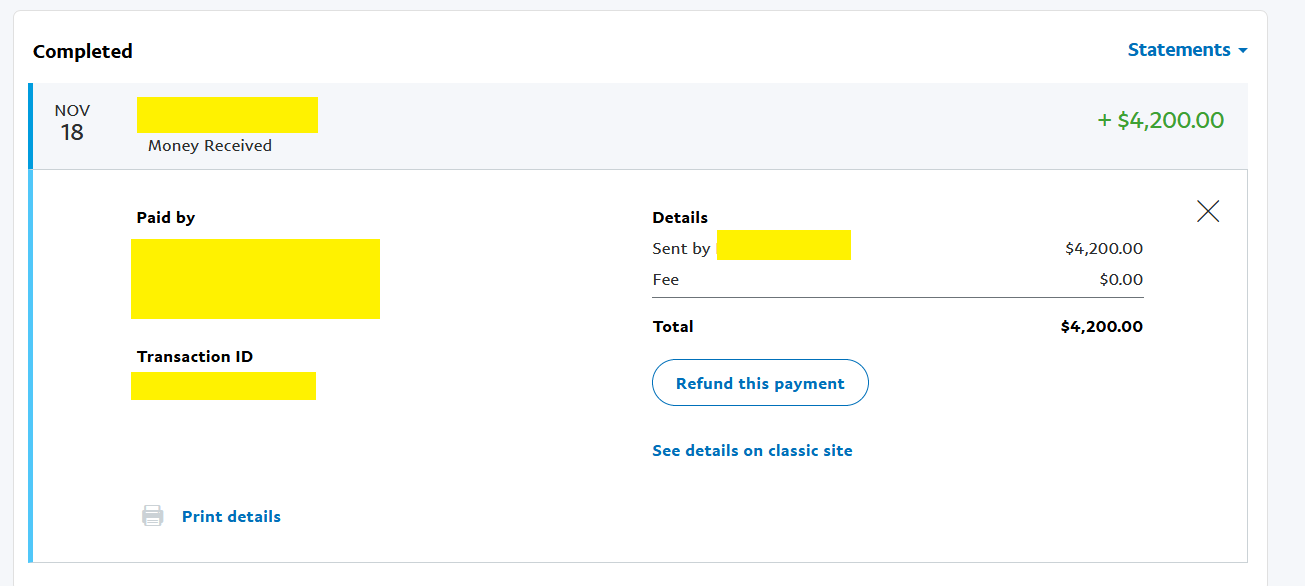The height and width of the screenshot is (586, 1305).
Task: Click the redacted Paid by details block
Action: tap(255, 279)
